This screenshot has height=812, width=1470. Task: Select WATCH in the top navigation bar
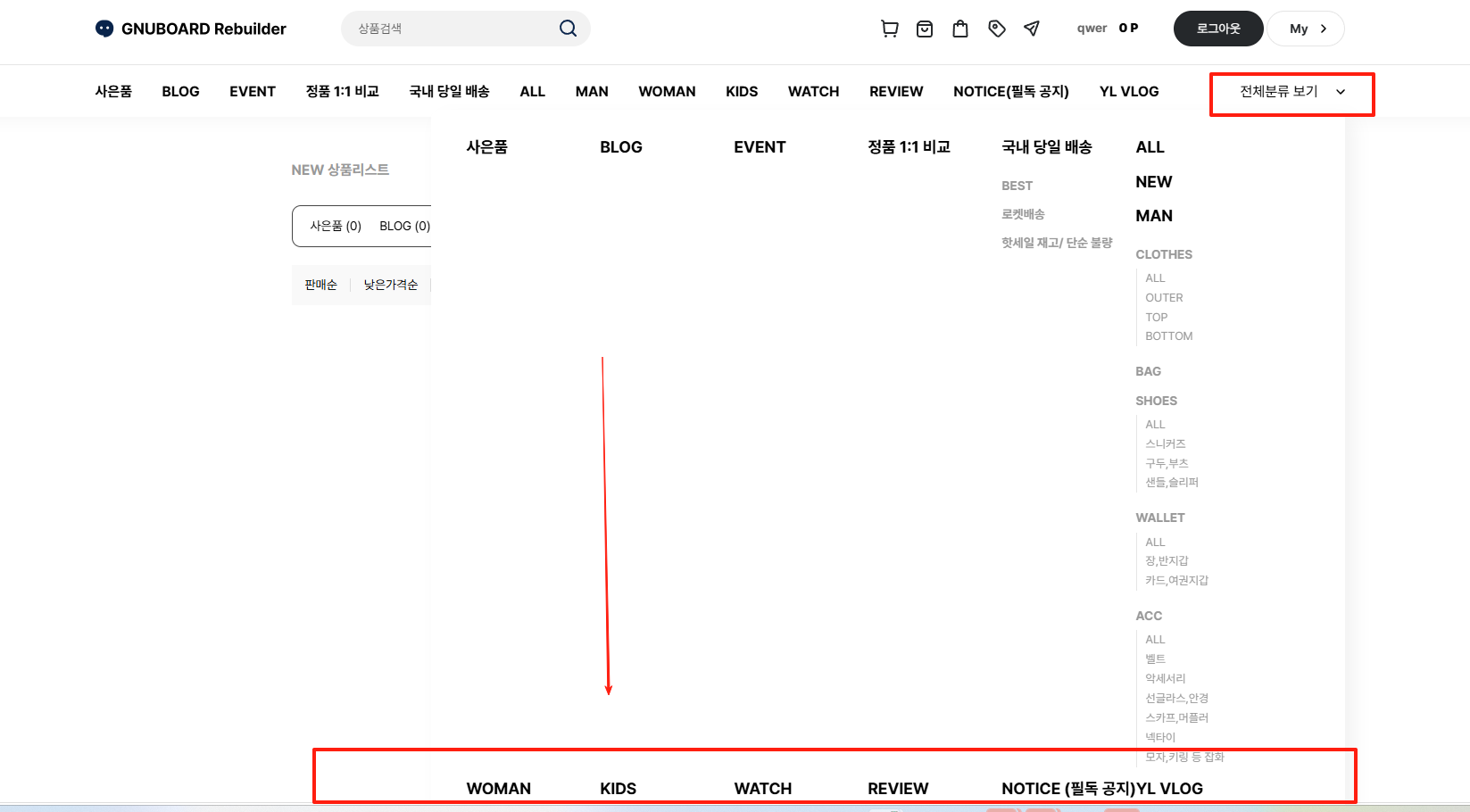pyautogui.click(x=813, y=91)
